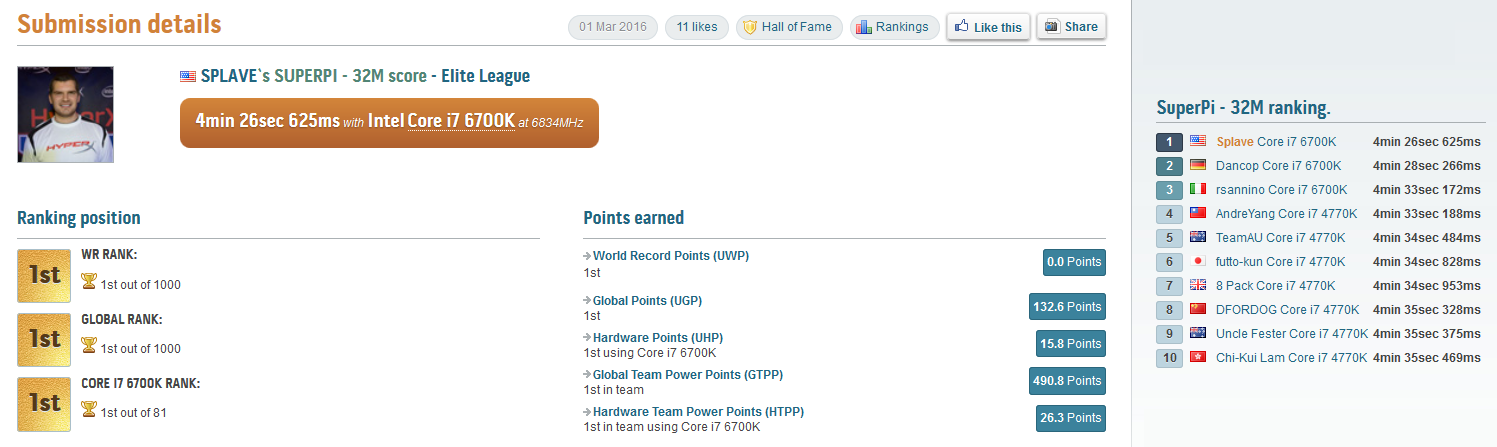Click the Italian flag next to rsannino
Screen dimensions: 1497x447
[x=1198, y=189]
